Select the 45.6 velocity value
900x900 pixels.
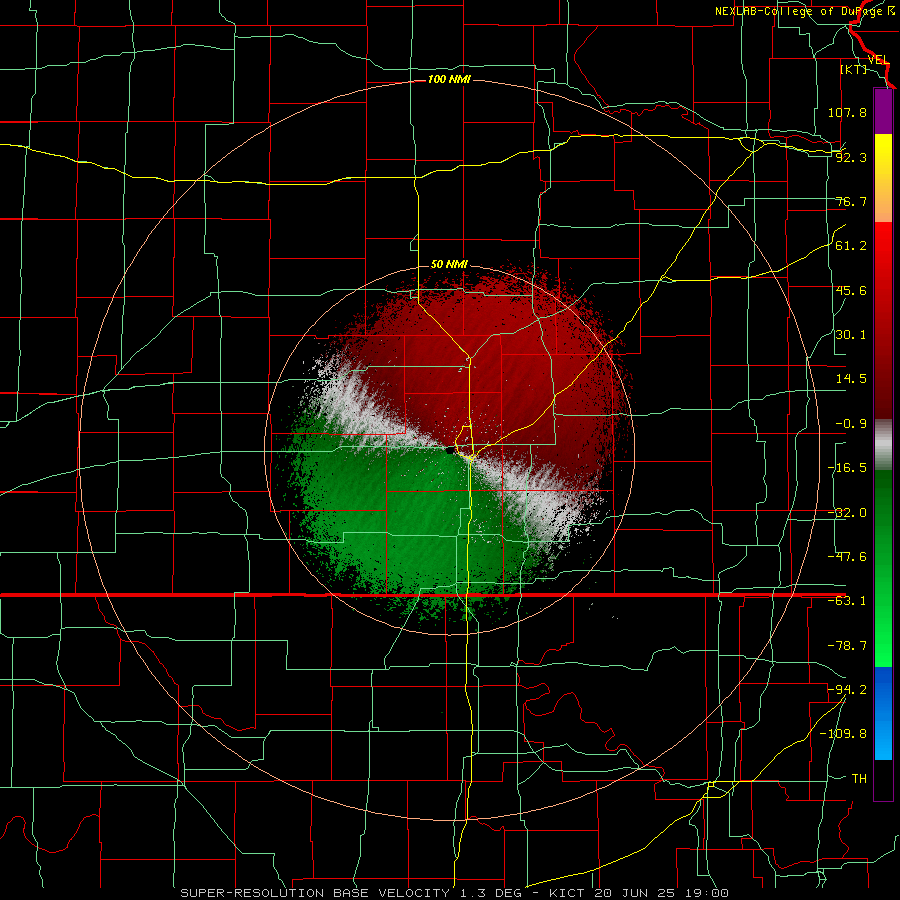pyautogui.click(x=851, y=290)
